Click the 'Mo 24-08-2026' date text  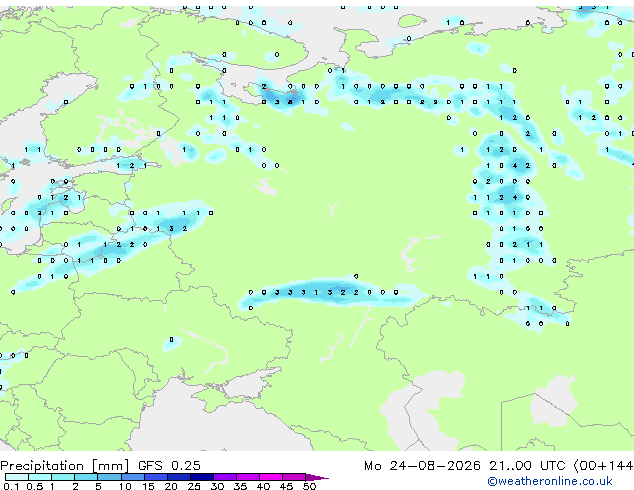coord(422,466)
